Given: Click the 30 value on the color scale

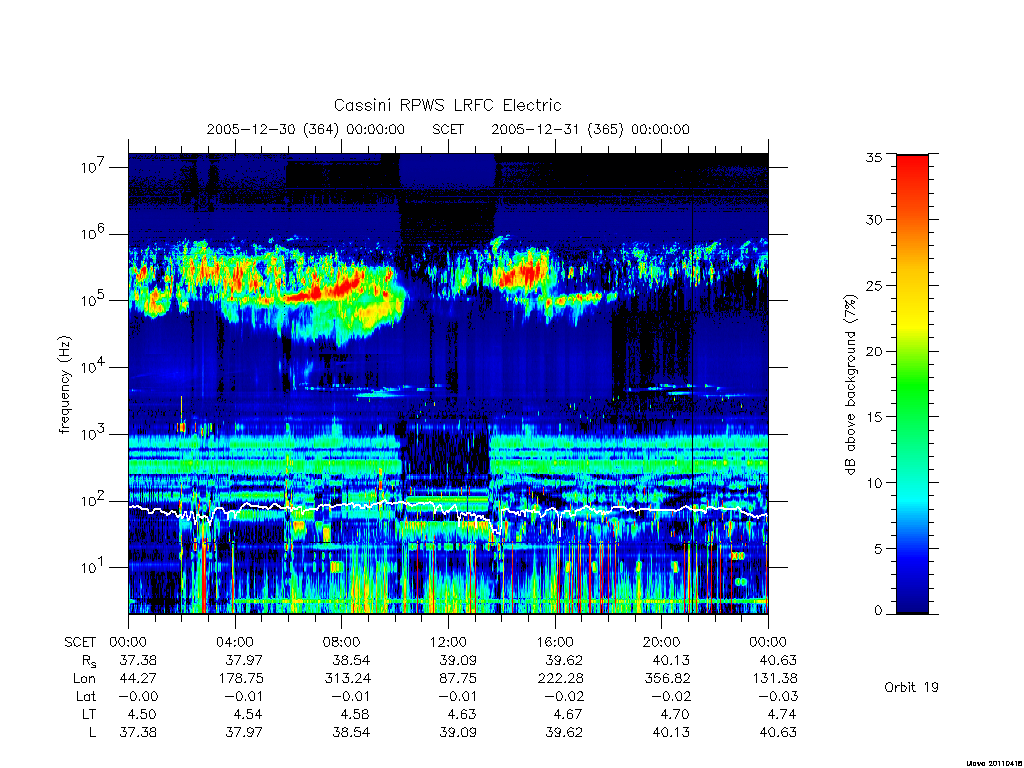Looking at the screenshot, I should [x=874, y=220].
